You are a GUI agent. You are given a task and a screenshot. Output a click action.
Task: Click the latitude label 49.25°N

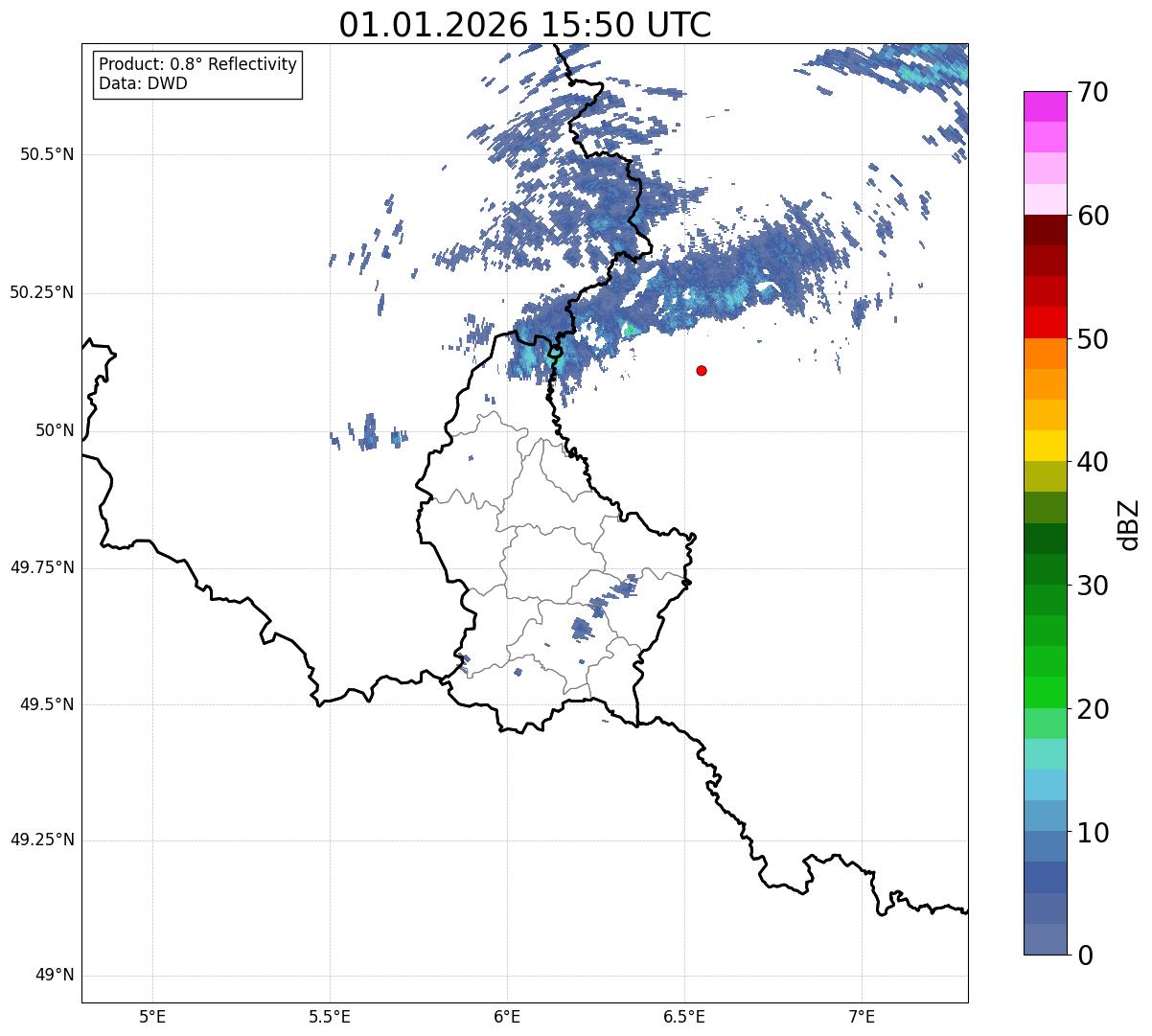pos(41,840)
